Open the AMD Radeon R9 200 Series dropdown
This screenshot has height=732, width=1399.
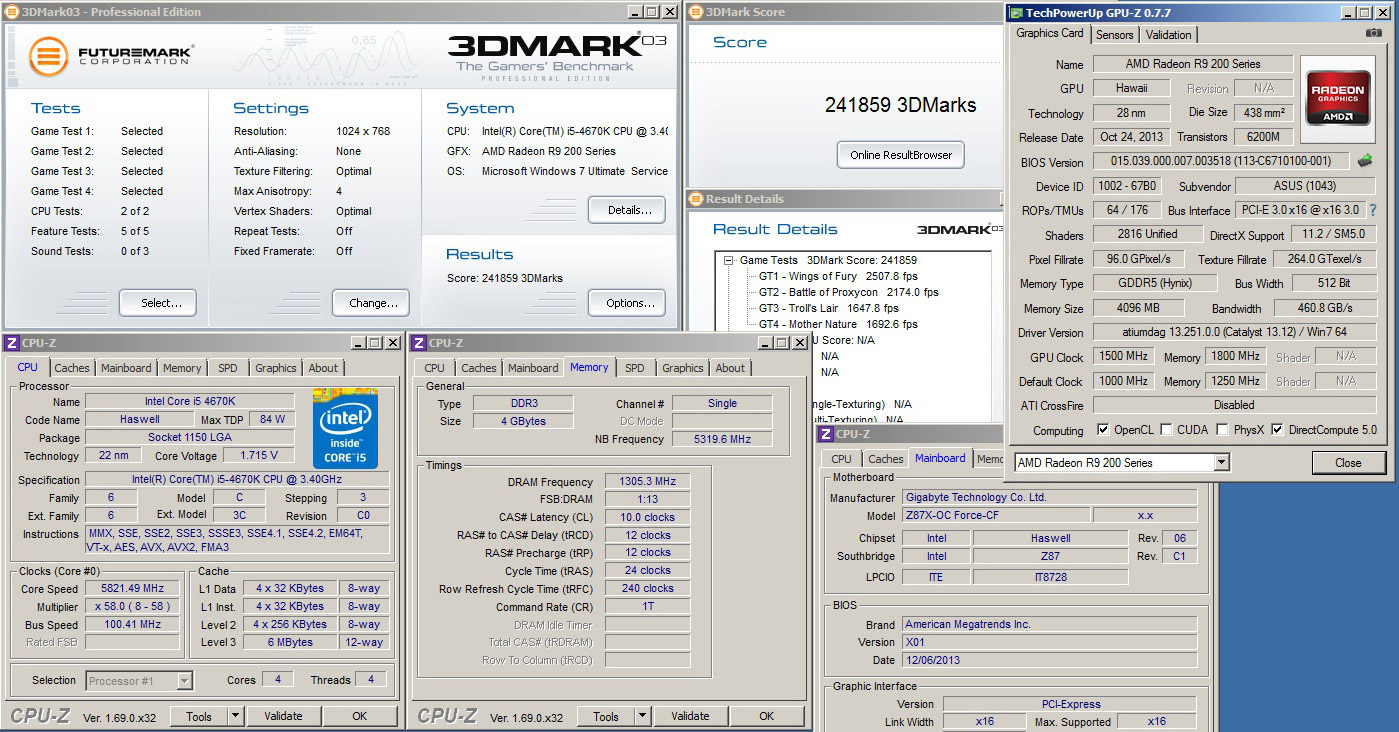(x=1221, y=463)
